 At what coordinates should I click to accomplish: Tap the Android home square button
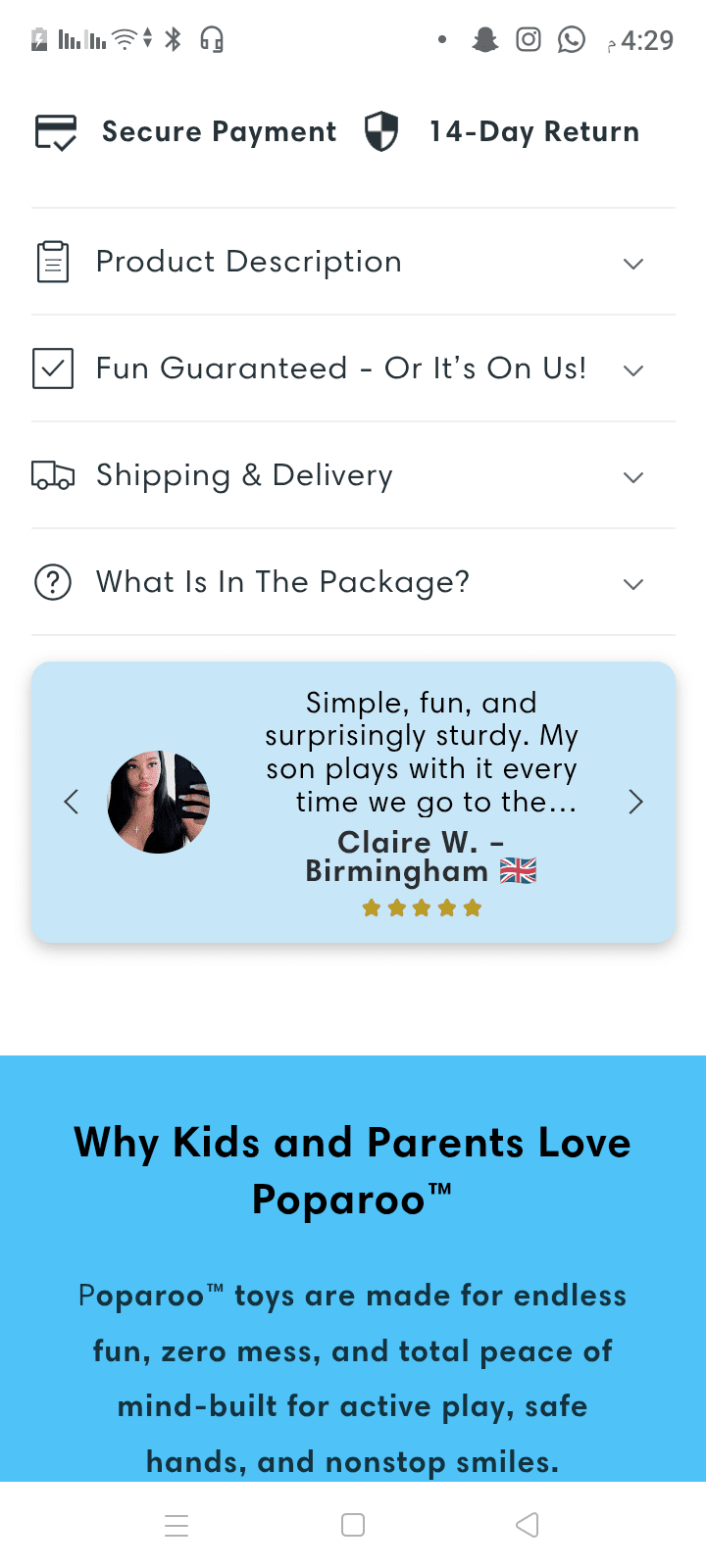(x=353, y=1525)
